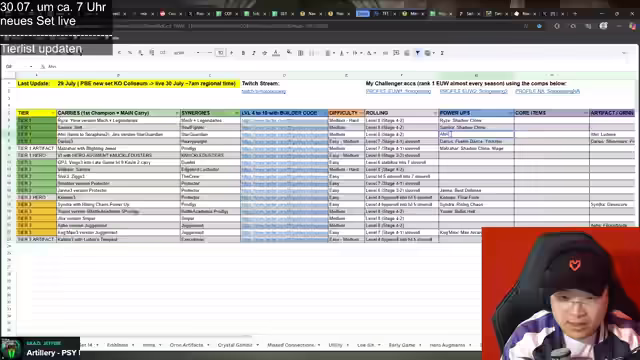Screen dimensions: 640x360
Task: Open Utility tab options arrow
Action: (347, 345)
